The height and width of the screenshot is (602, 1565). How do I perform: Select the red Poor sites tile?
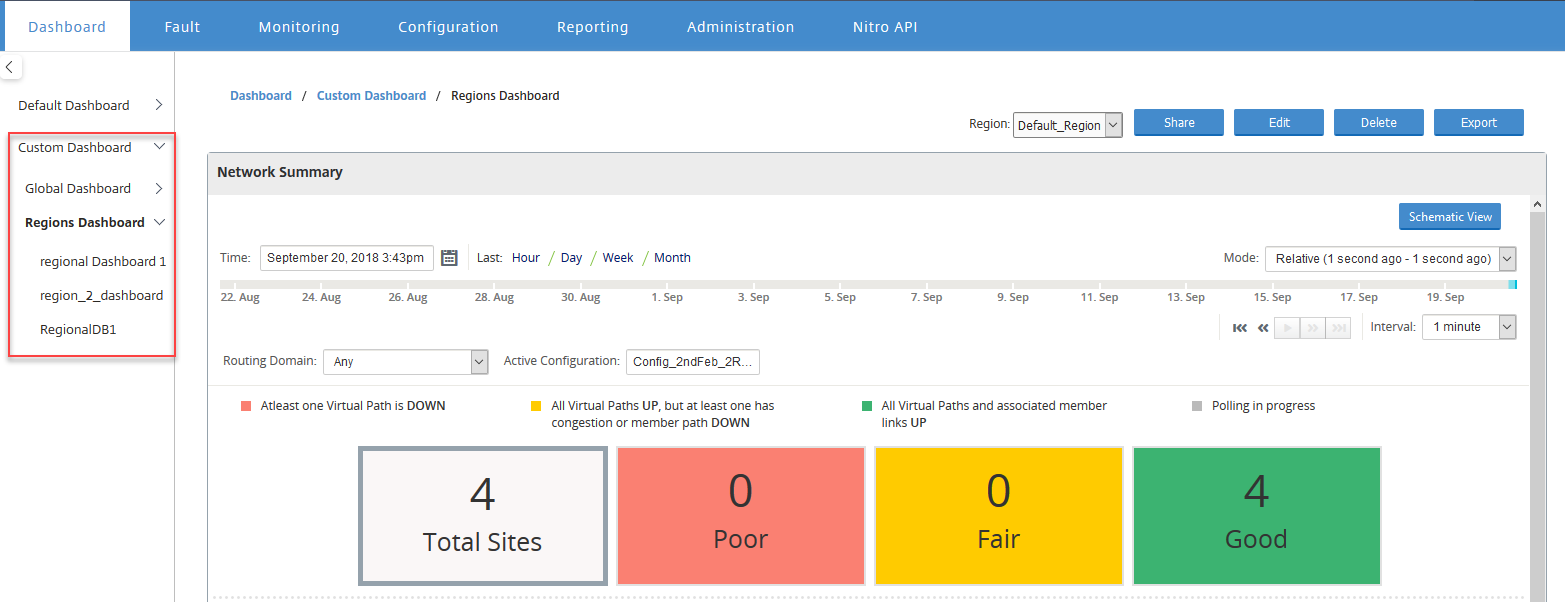coord(741,516)
